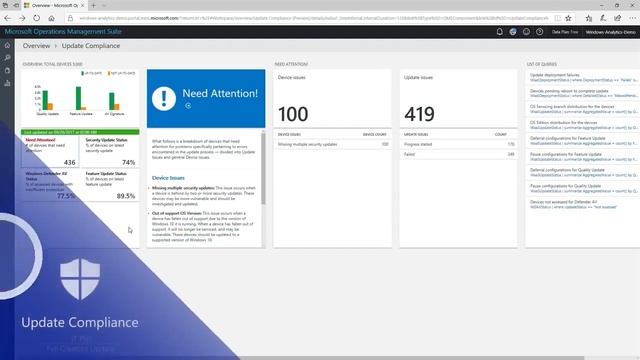Open the OMS notifications bell
Viewport: 640px width, 360px height.
[500, 31]
